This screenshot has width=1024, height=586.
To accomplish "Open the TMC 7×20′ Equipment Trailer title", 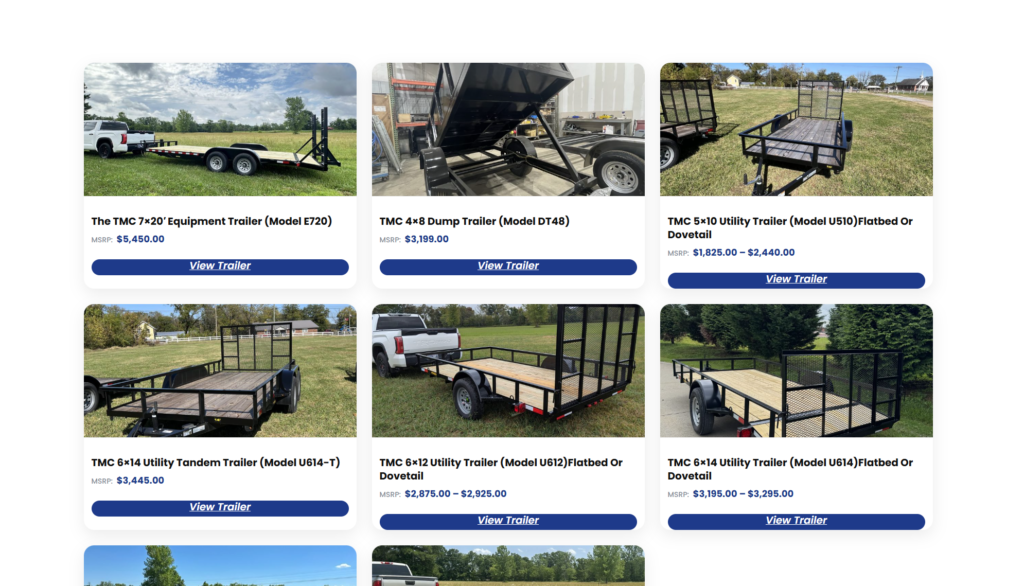I will [212, 221].
